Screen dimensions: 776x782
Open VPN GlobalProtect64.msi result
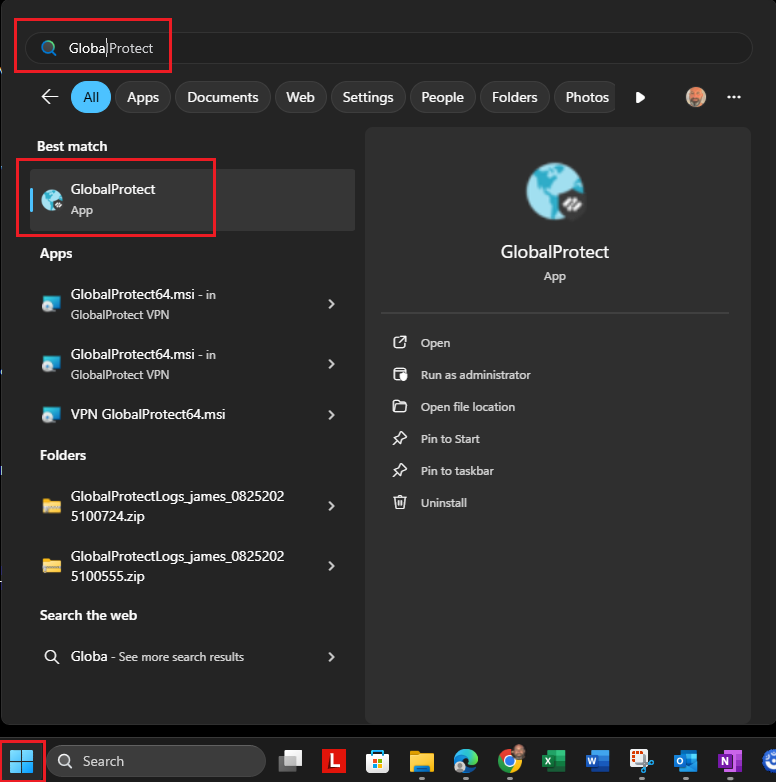point(148,414)
